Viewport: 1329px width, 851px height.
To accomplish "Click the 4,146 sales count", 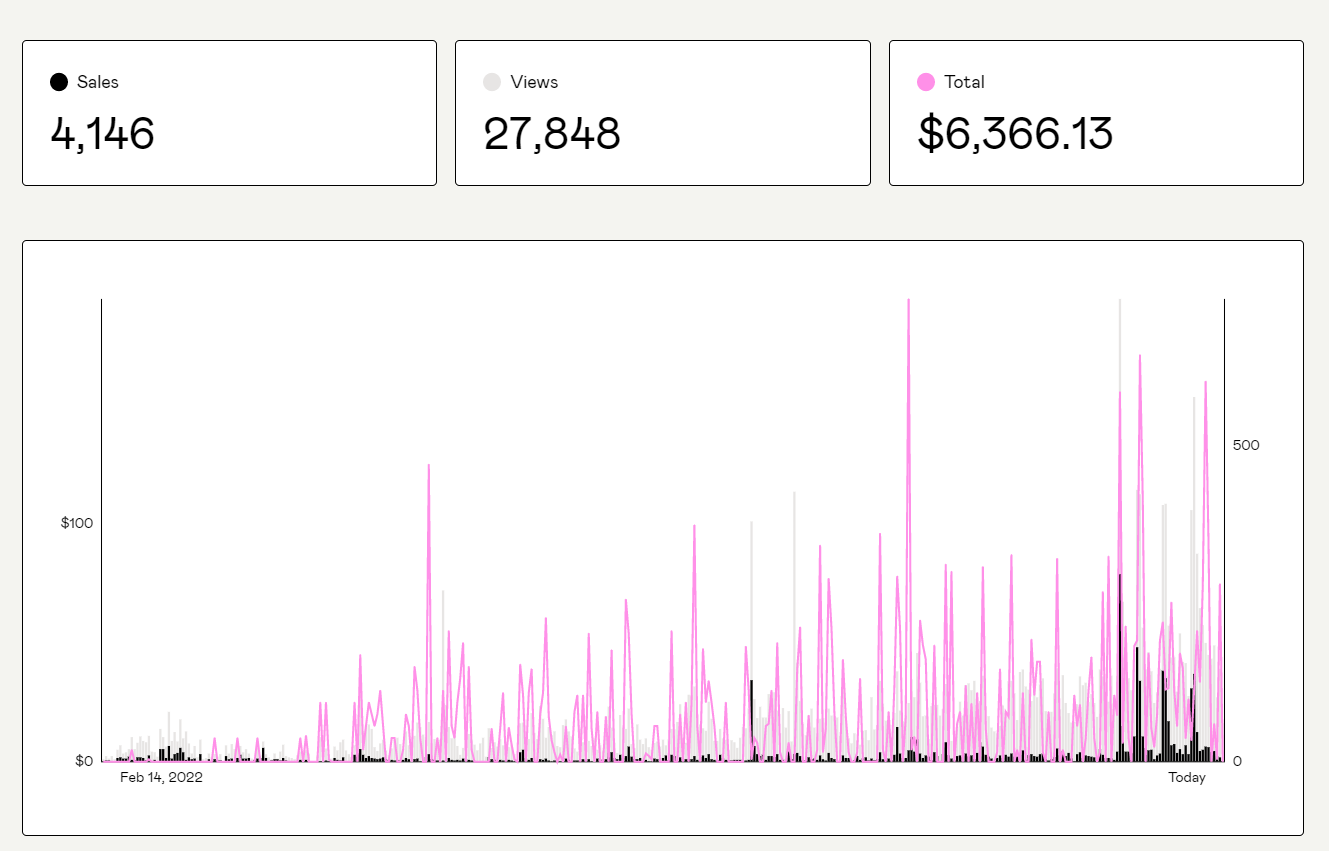I will pos(103,134).
